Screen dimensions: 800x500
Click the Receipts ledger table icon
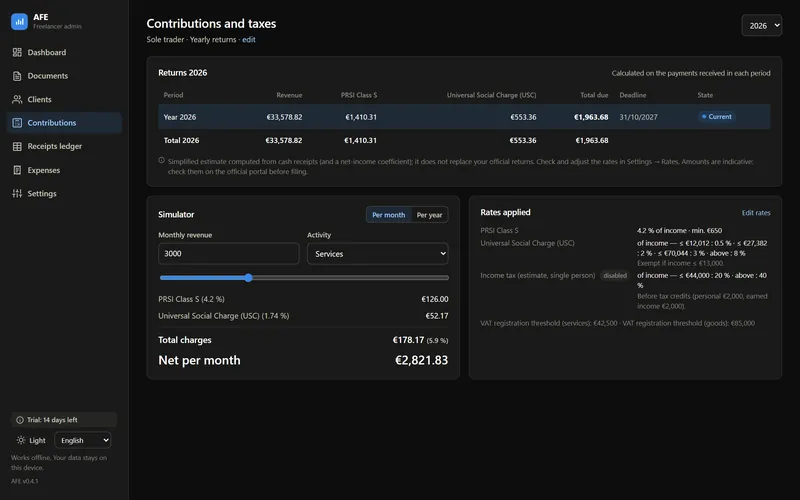(x=17, y=146)
